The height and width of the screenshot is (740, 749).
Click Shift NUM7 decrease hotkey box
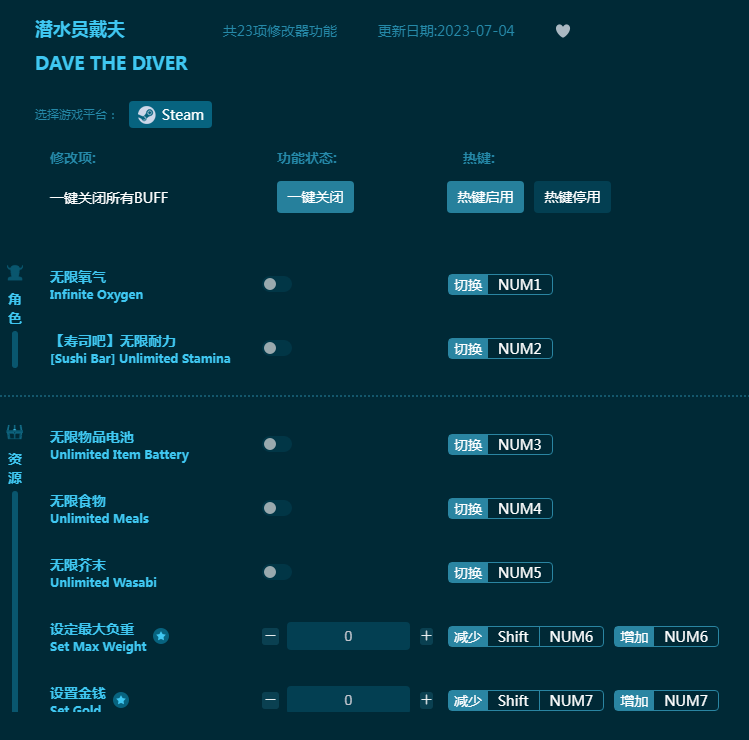pyautogui.click(x=525, y=700)
